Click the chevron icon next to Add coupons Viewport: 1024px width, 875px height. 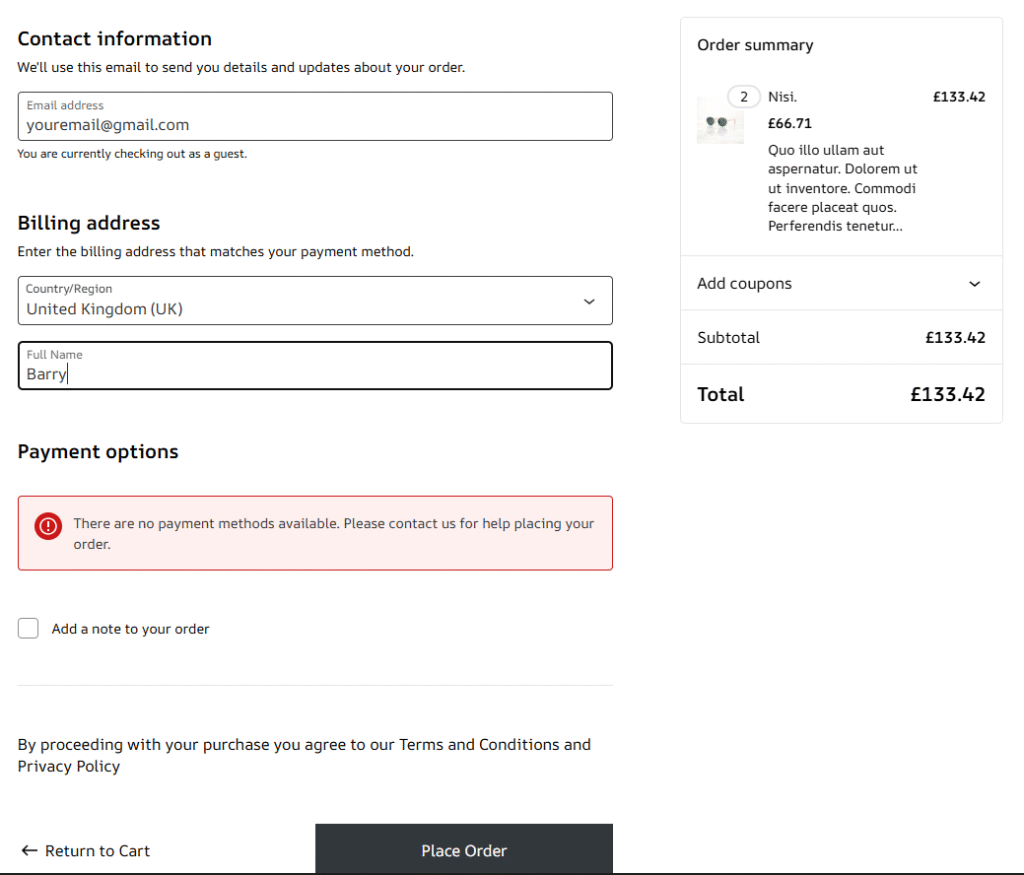(975, 284)
